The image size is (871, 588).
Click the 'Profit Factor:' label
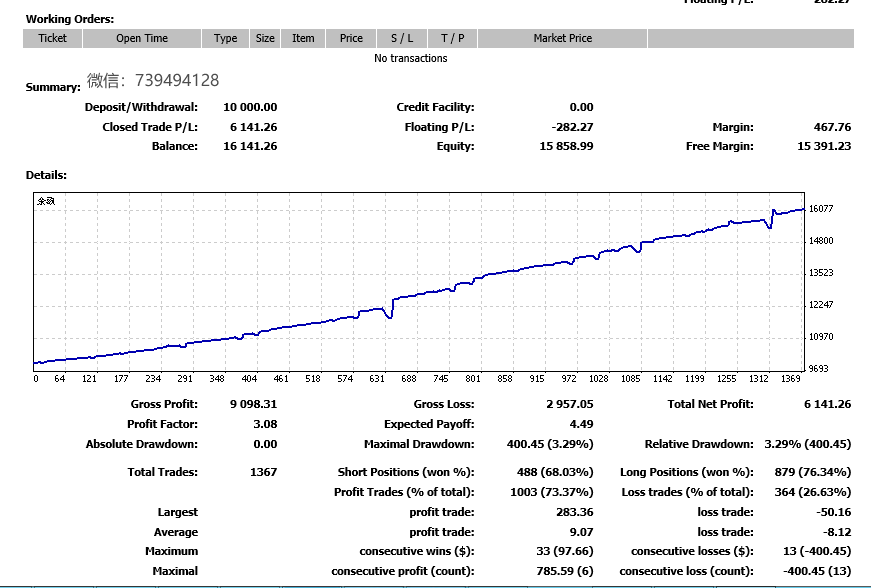[162, 424]
